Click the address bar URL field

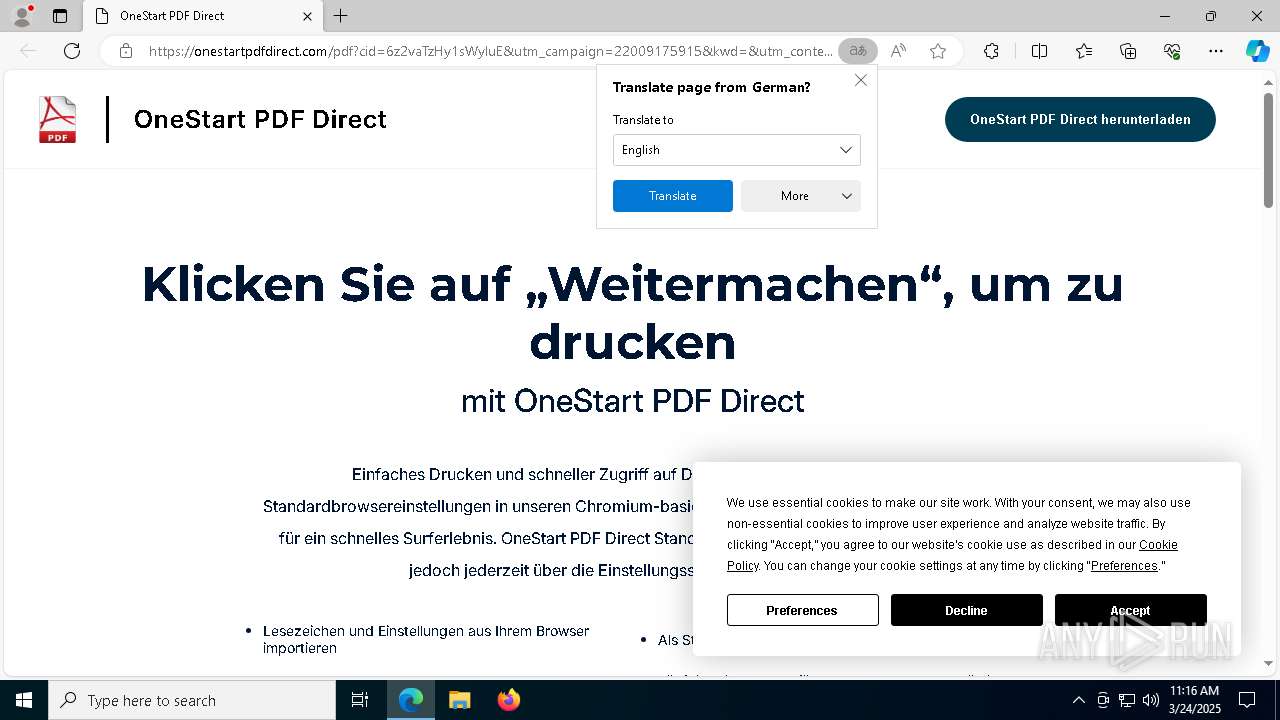pyautogui.click(x=490, y=51)
